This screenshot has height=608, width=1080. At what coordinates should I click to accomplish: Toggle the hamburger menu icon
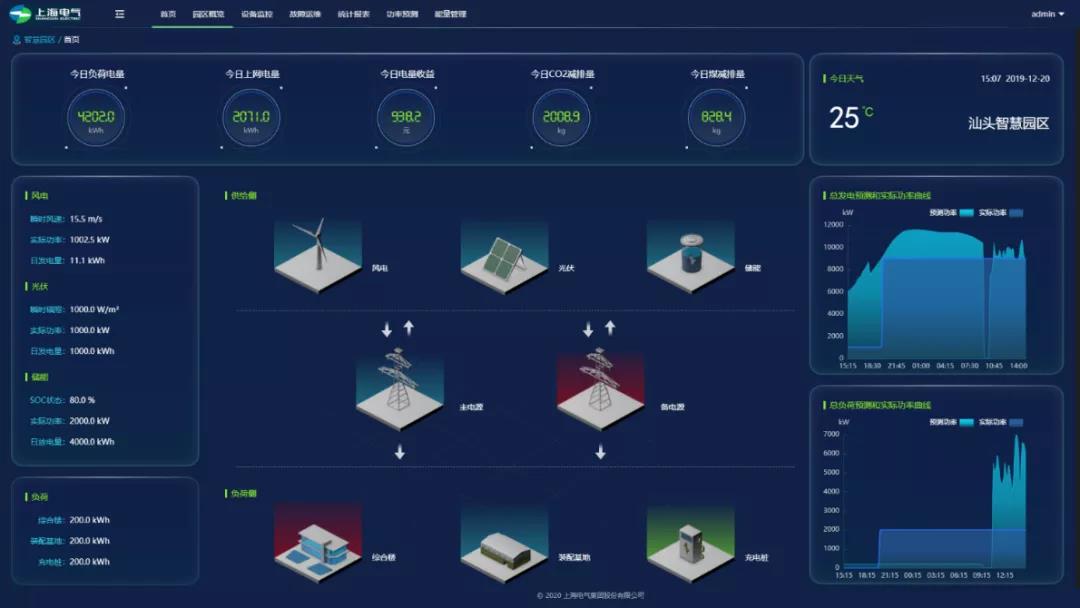pos(120,14)
